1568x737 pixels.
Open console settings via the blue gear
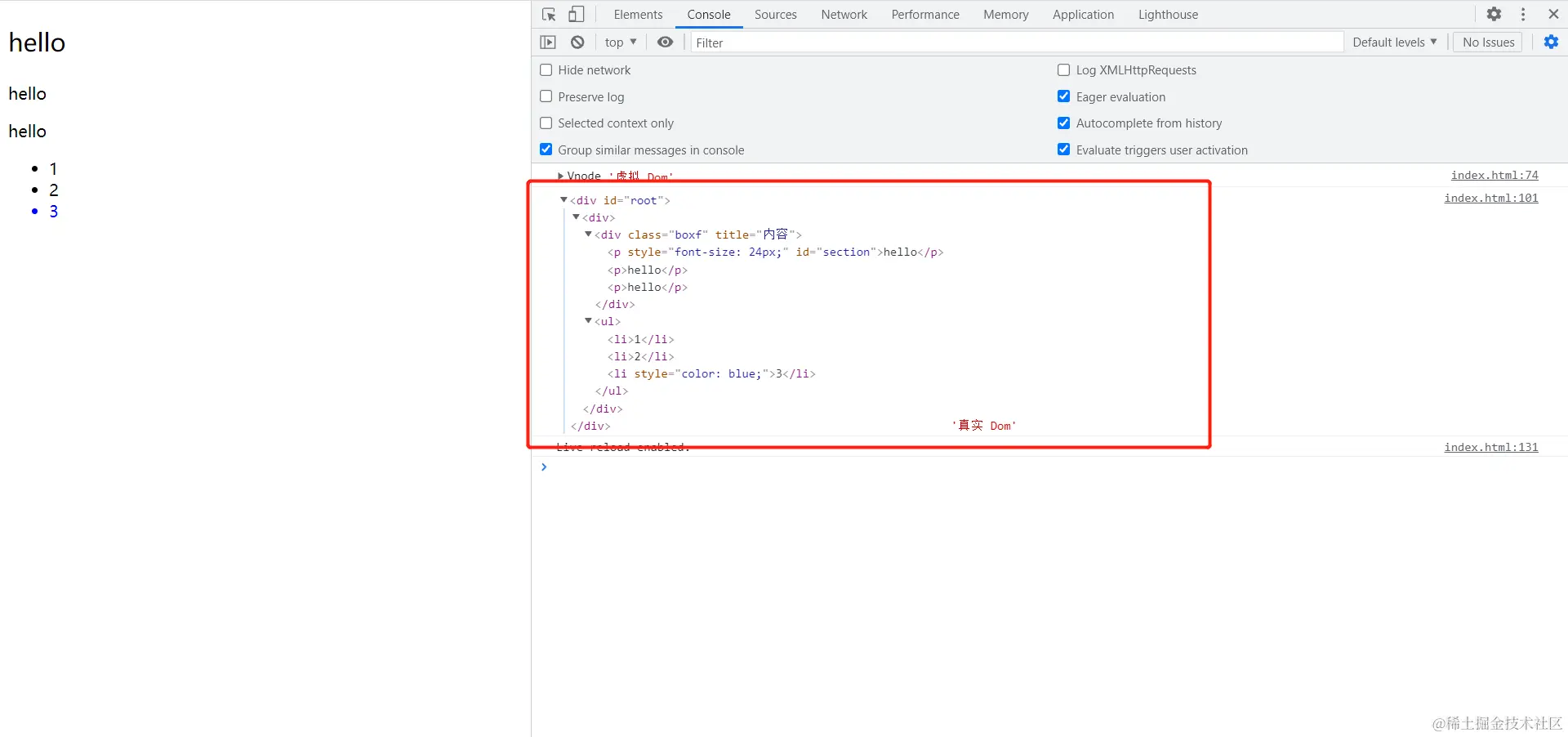point(1551,42)
